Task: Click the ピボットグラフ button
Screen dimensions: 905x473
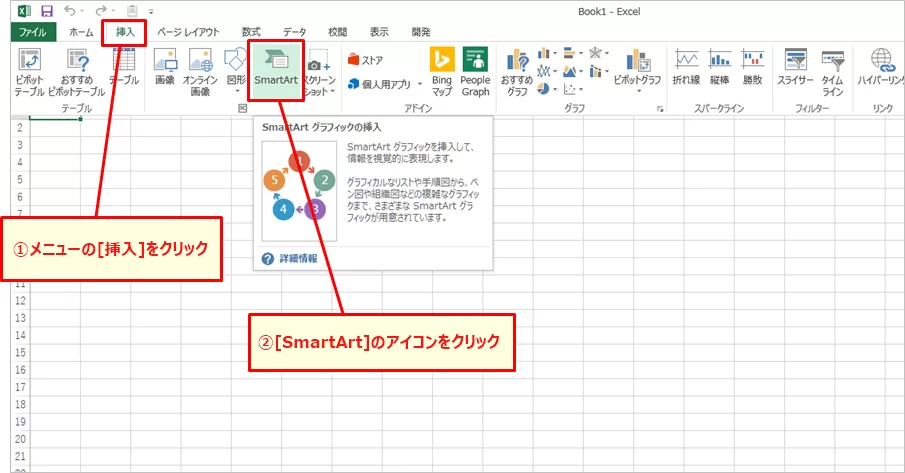Action: (x=638, y=72)
